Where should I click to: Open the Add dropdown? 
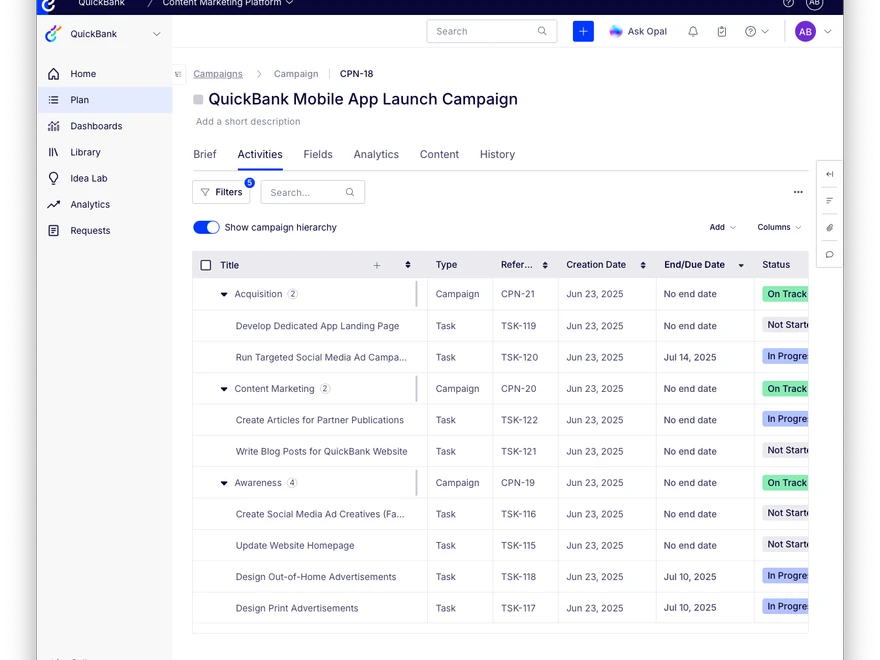722,227
